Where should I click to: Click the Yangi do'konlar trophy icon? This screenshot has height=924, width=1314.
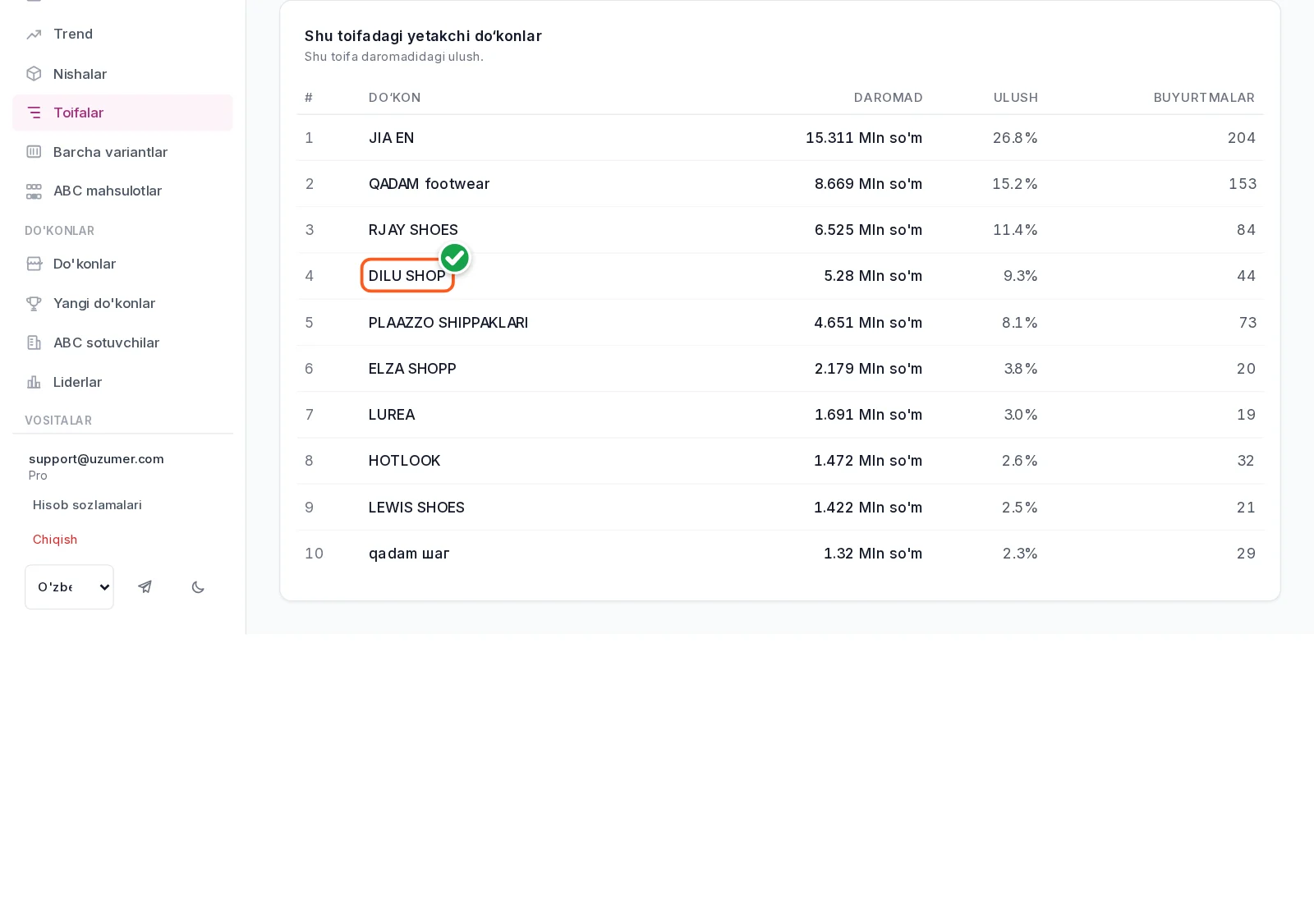(x=34, y=303)
